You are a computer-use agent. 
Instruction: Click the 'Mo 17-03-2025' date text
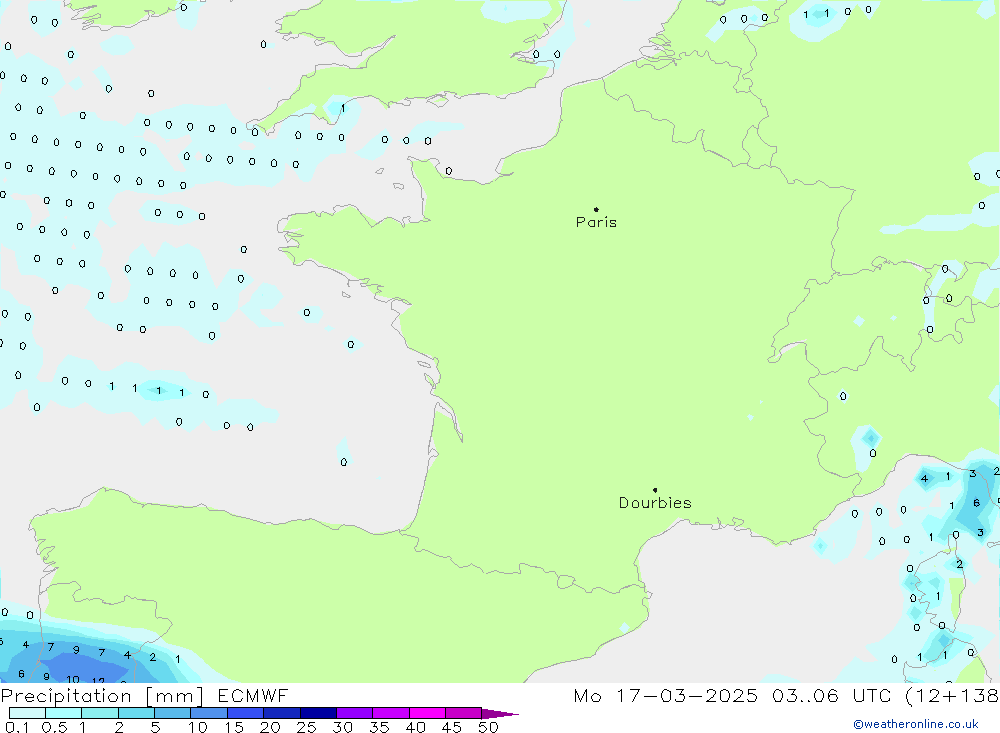(665, 695)
